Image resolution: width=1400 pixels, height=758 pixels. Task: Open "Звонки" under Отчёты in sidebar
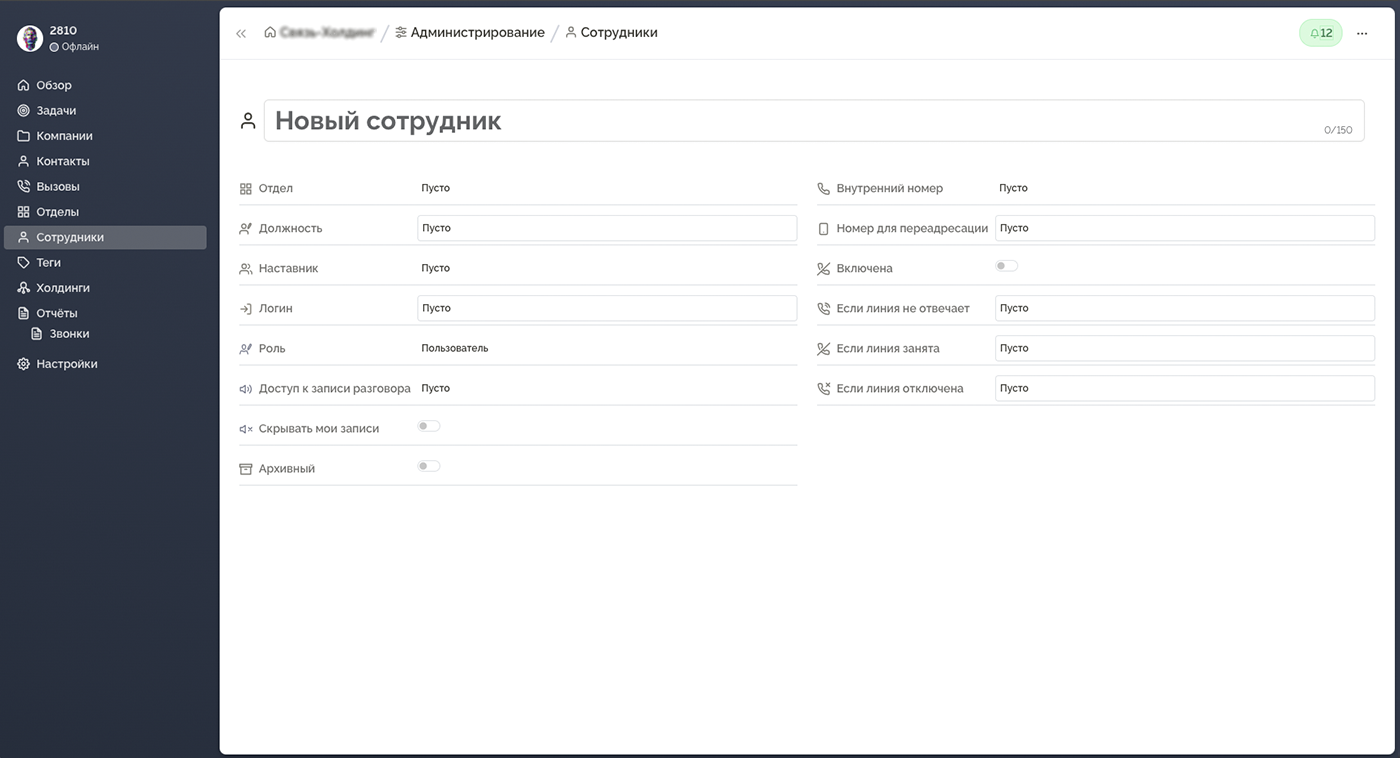coord(69,334)
